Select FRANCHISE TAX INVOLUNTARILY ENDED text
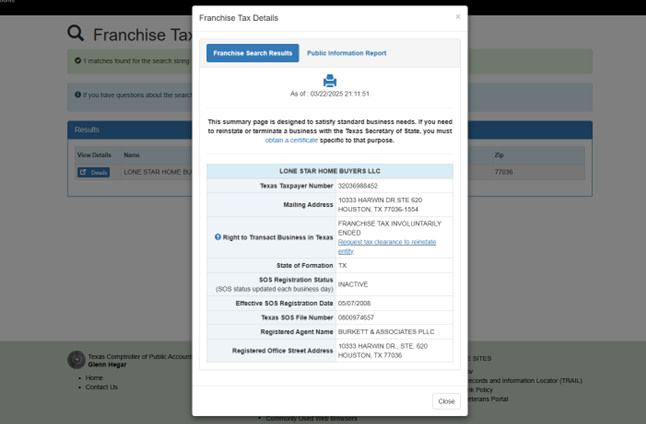The image size is (646, 424). tap(389, 228)
